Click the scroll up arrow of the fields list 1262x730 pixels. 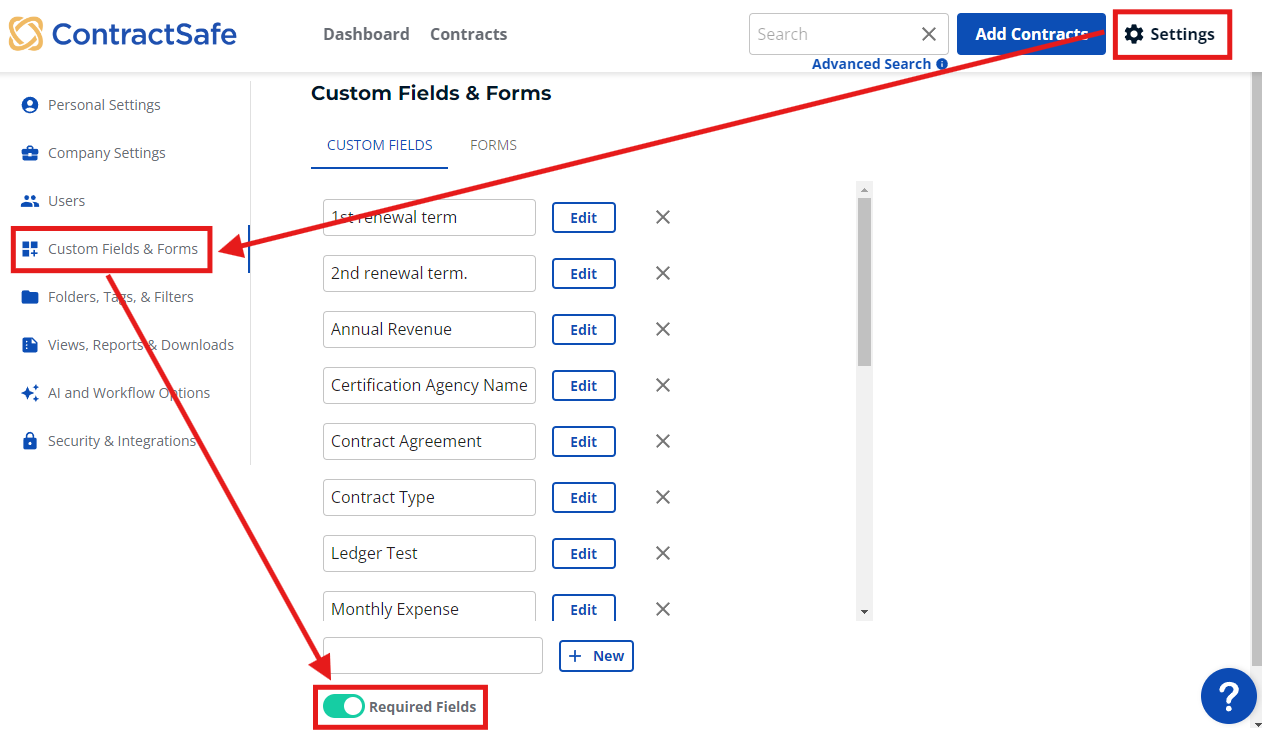865,189
